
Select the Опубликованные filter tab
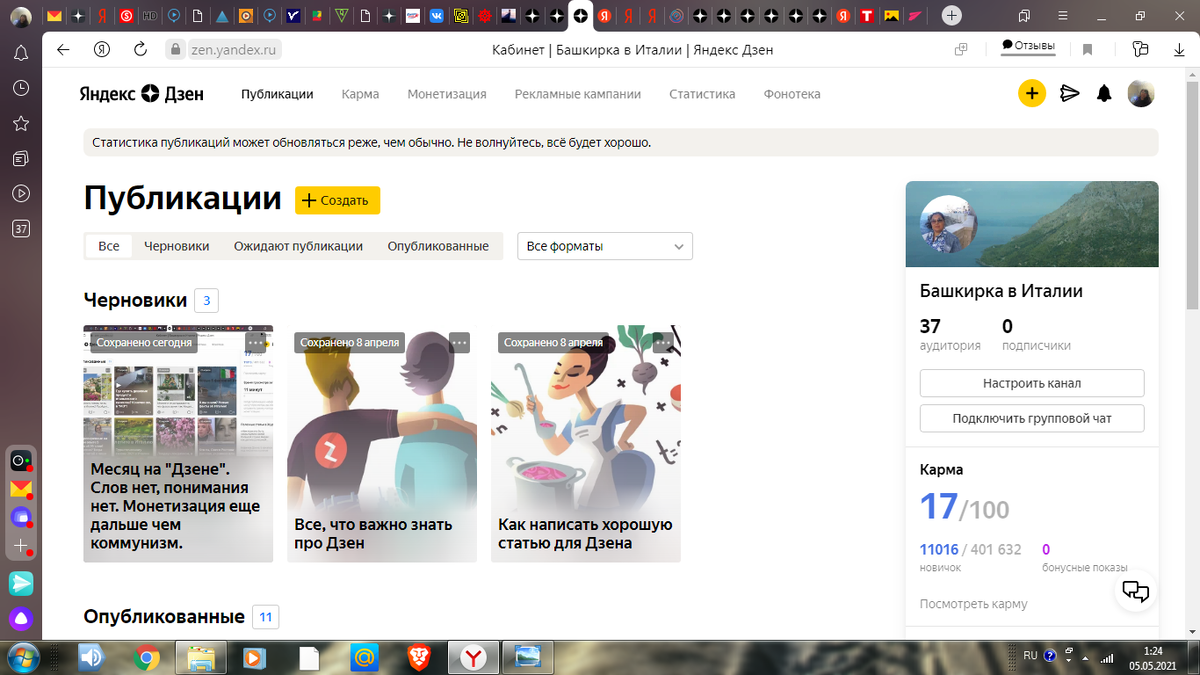438,246
